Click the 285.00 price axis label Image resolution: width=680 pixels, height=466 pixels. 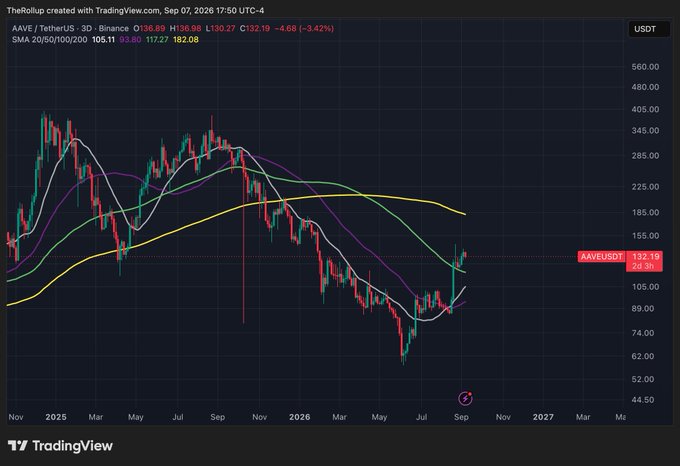tap(645, 156)
